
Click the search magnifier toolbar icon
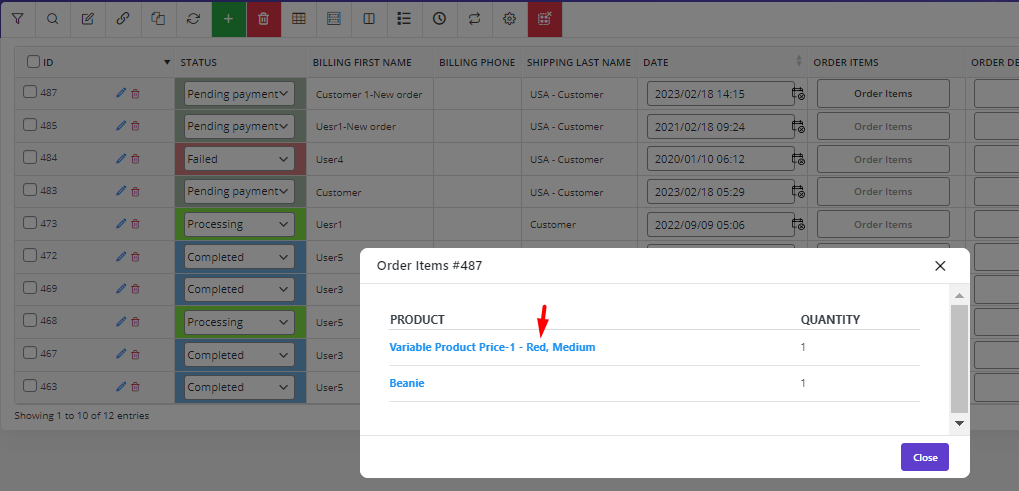click(53, 19)
